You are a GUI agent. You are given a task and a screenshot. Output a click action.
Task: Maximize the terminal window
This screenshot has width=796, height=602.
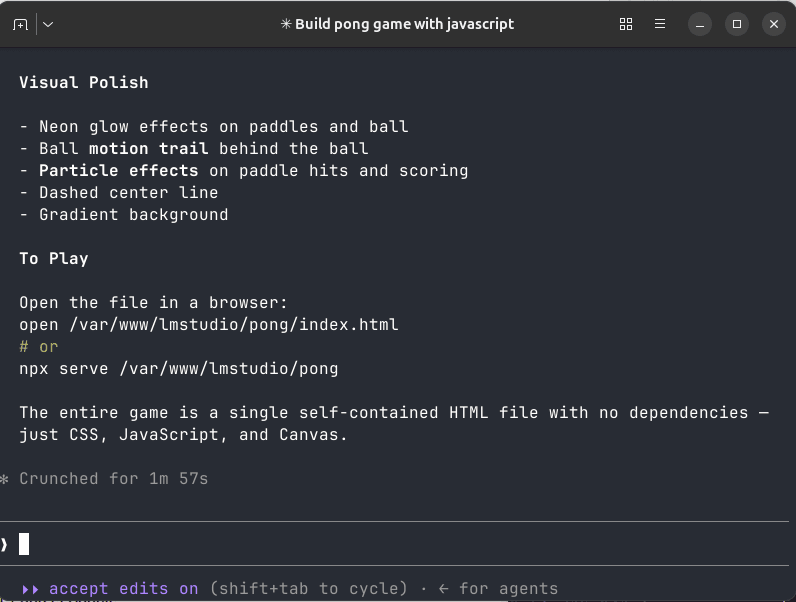coord(737,24)
